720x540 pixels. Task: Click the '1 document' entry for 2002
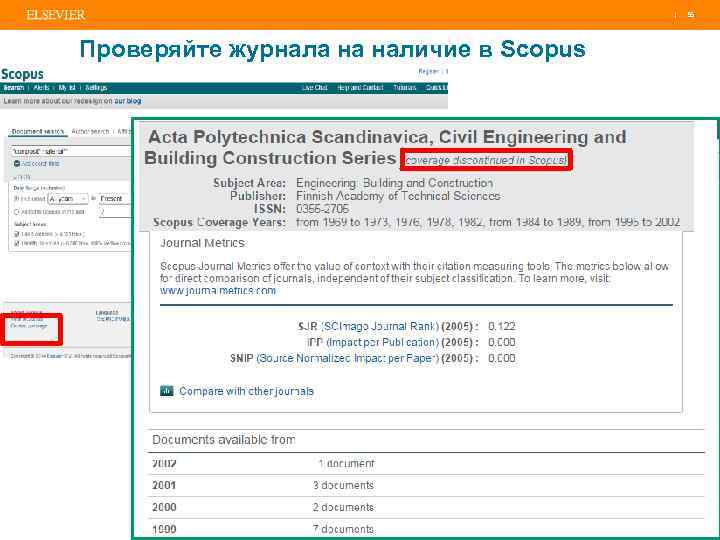click(346, 464)
